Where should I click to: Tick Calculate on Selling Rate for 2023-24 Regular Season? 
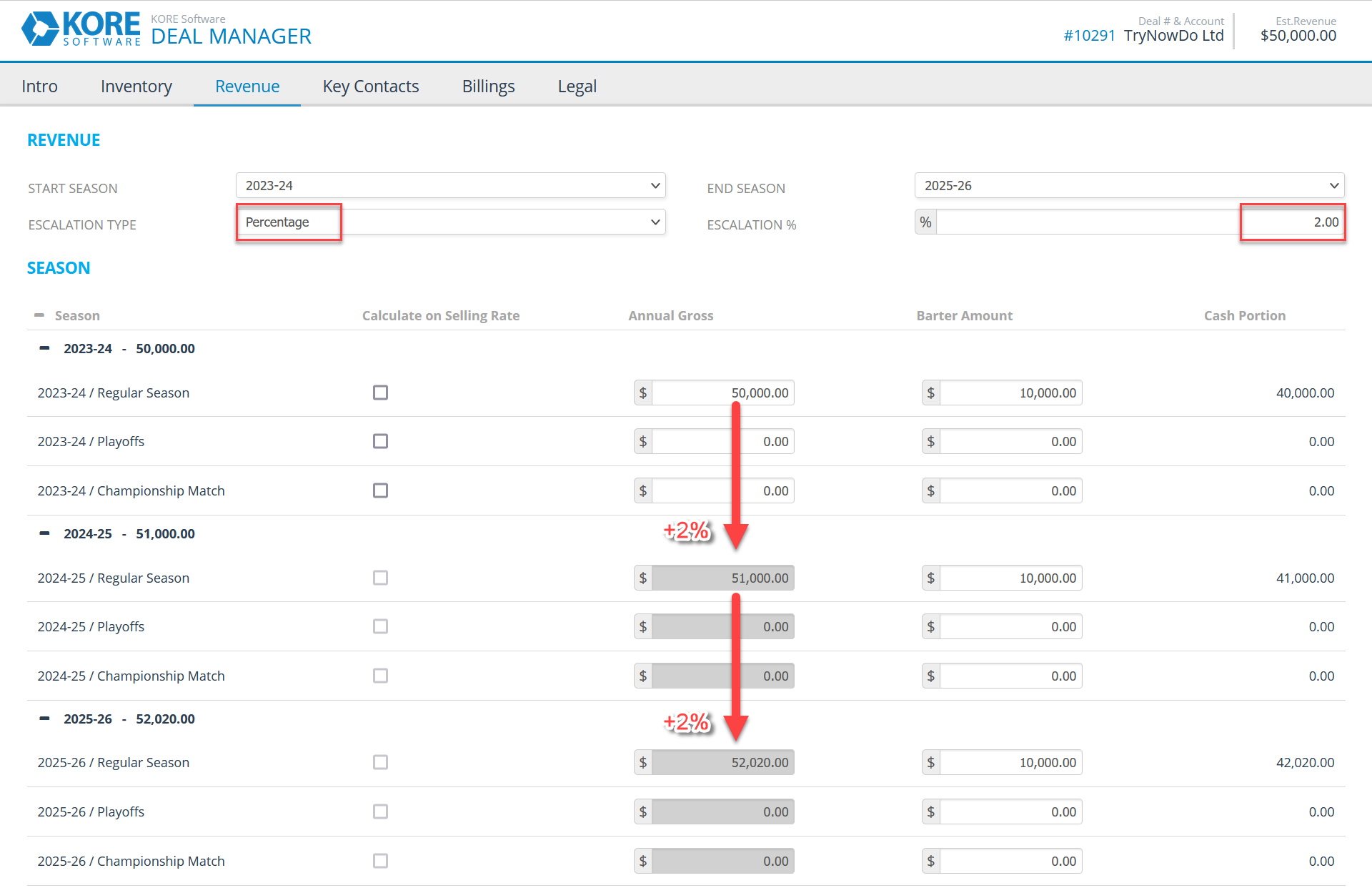tap(380, 393)
